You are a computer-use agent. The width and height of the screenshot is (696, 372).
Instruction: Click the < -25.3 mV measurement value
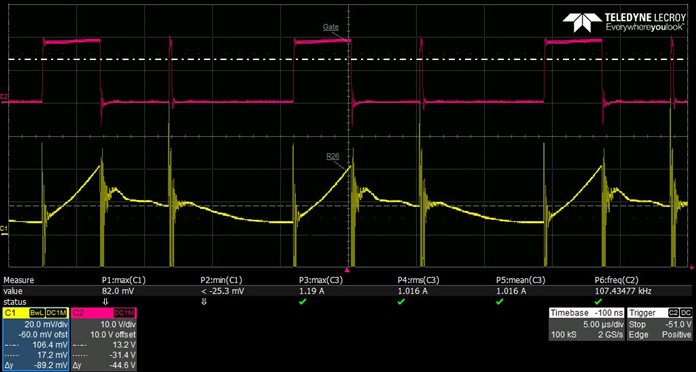[222, 291]
